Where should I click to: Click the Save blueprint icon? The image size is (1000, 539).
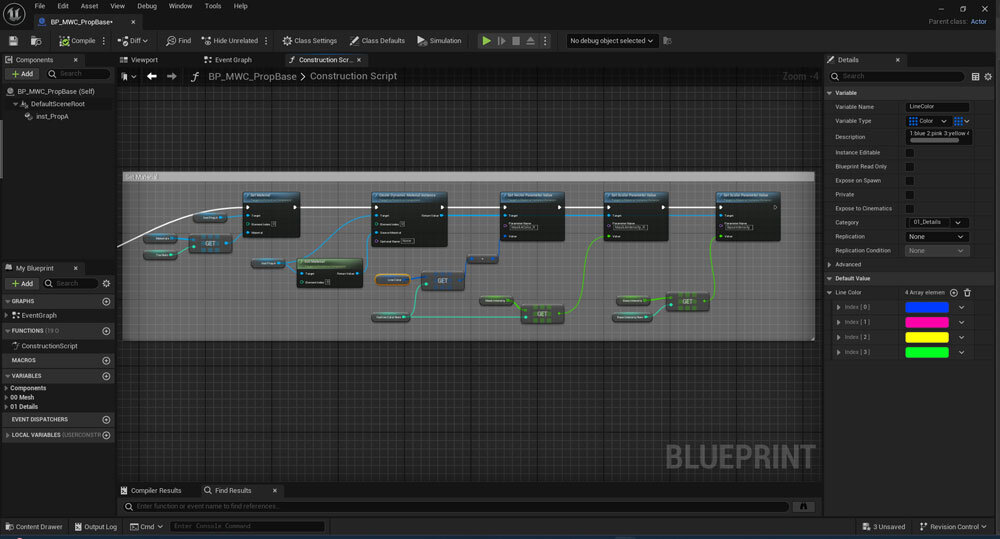pyautogui.click(x=14, y=41)
